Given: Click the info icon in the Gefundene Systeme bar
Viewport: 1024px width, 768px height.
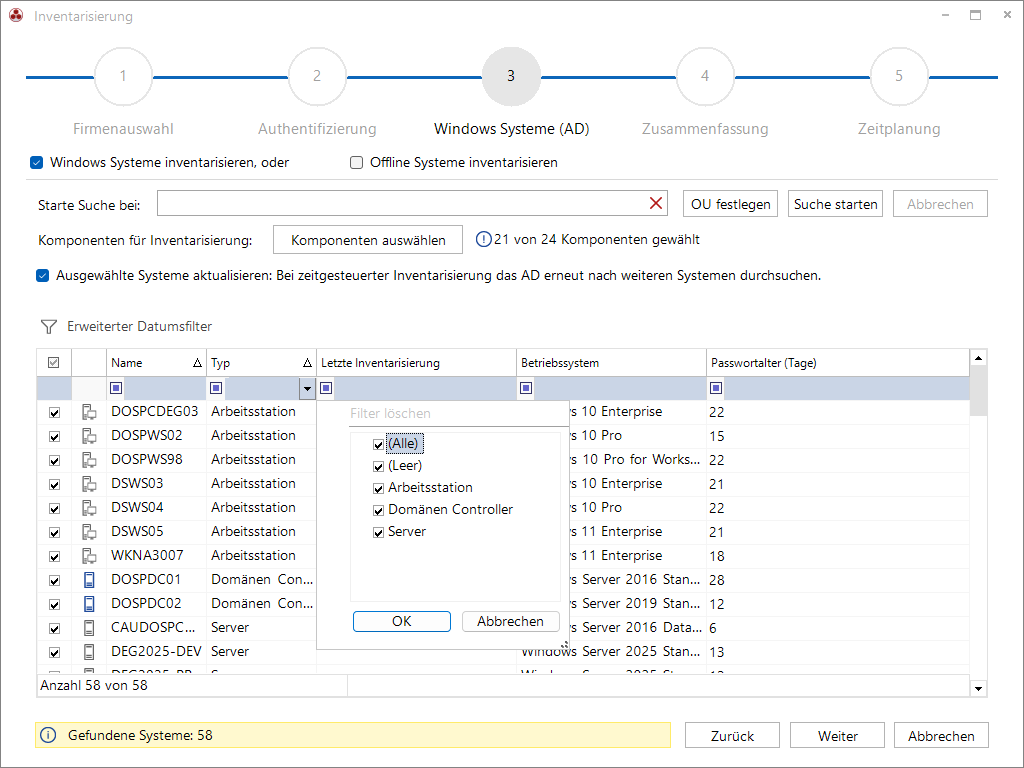Looking at the screenshot, I should pyautogui.click(x=48, y=735).
